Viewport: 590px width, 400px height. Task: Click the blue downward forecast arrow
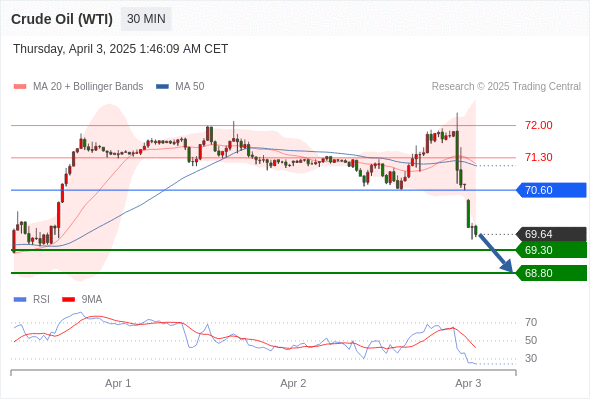[x=496, y=253]
